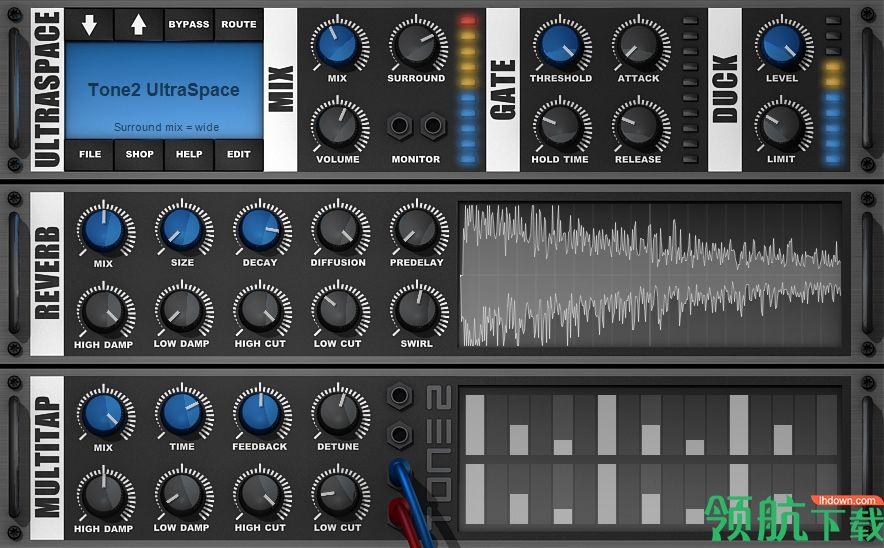884x548 pixels.
Task: Click the multitap HIGH CUT knob
Action: click(260, 493)
